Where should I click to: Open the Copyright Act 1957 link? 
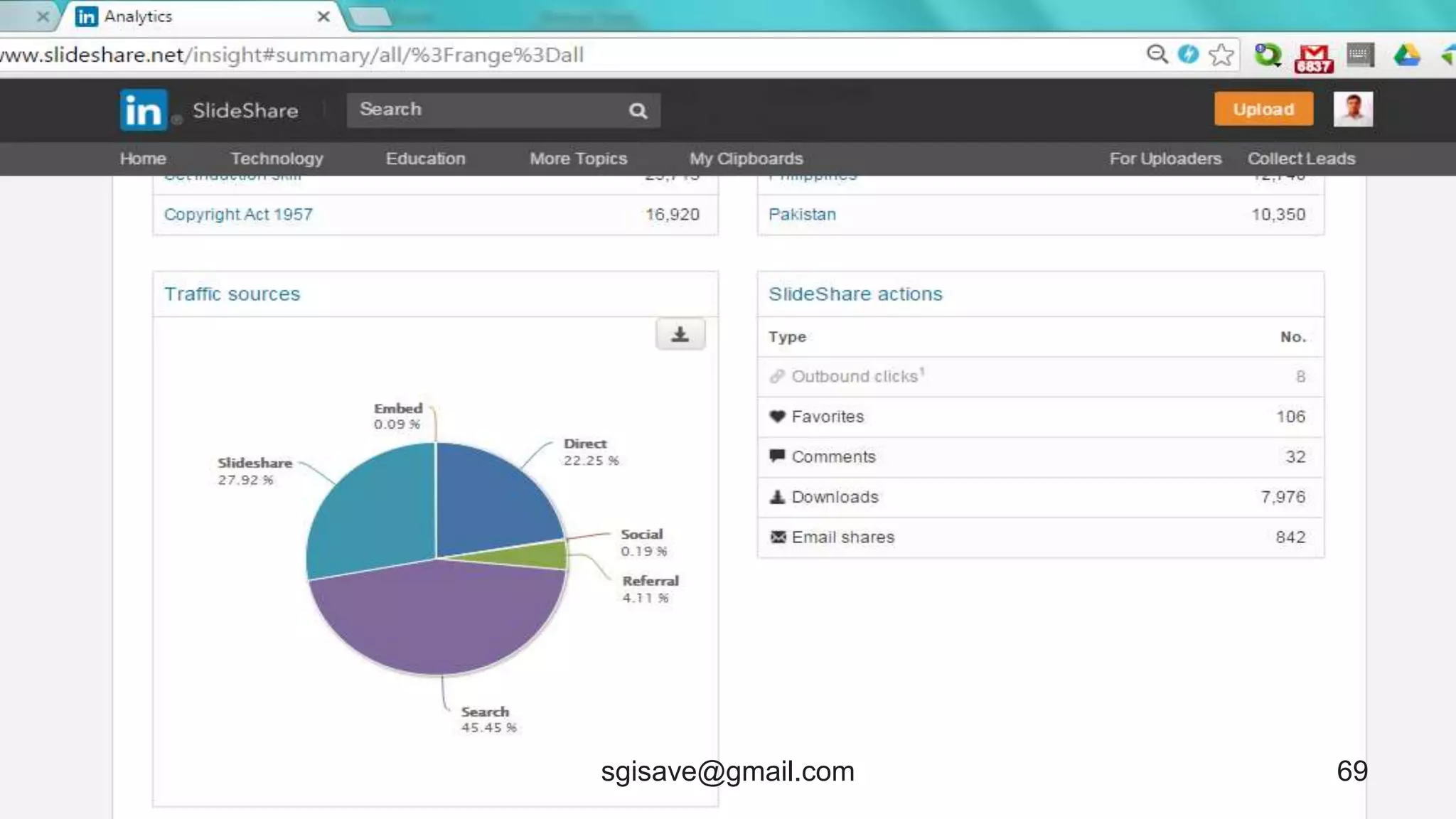click(x=238, y=214)
